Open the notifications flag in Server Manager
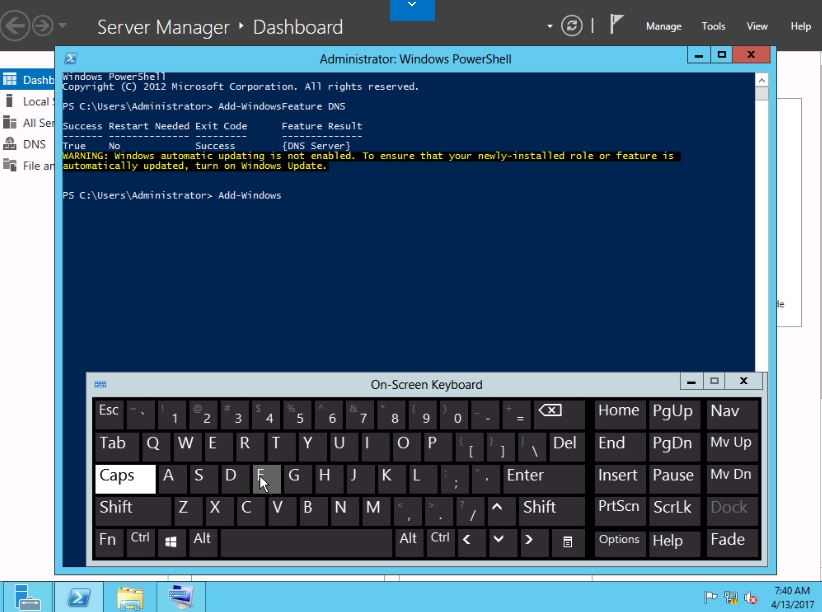Screen dimensions: 822x612 [617, 26]
